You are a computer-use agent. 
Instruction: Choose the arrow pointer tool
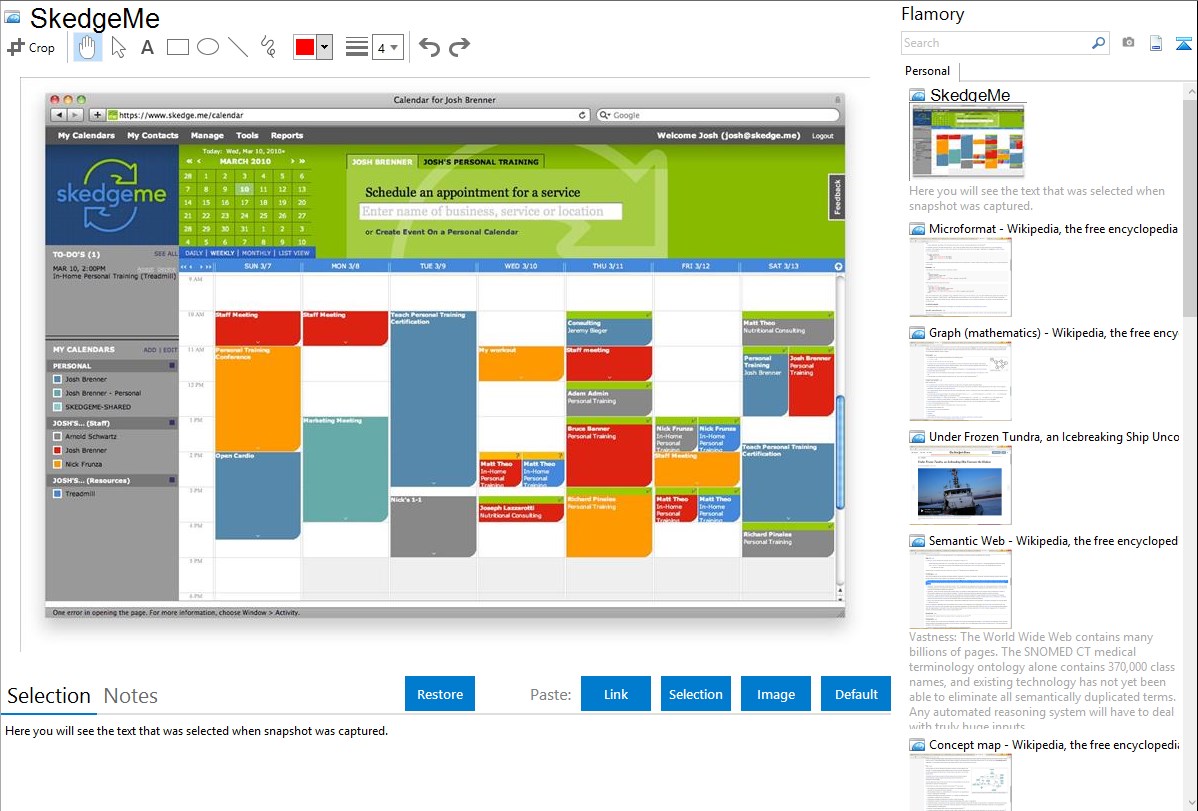pyautogui.click(x=118, y=47)
